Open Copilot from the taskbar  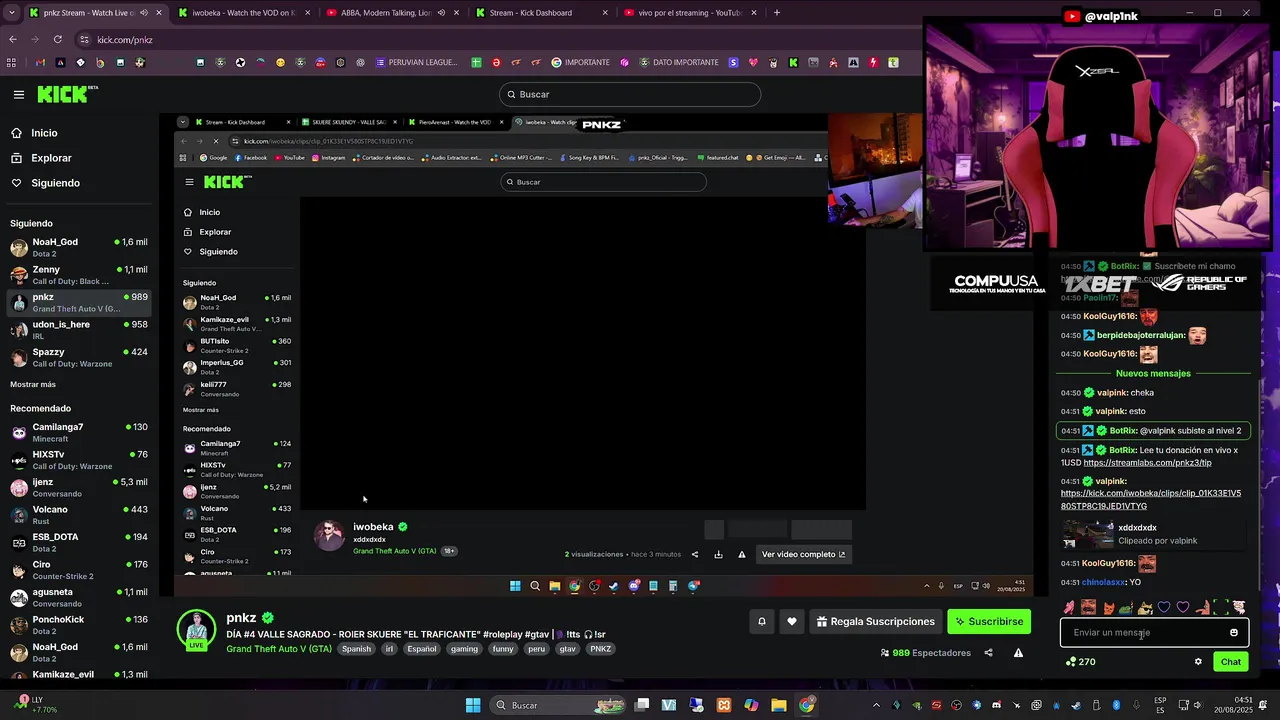(x=751, y=705)
